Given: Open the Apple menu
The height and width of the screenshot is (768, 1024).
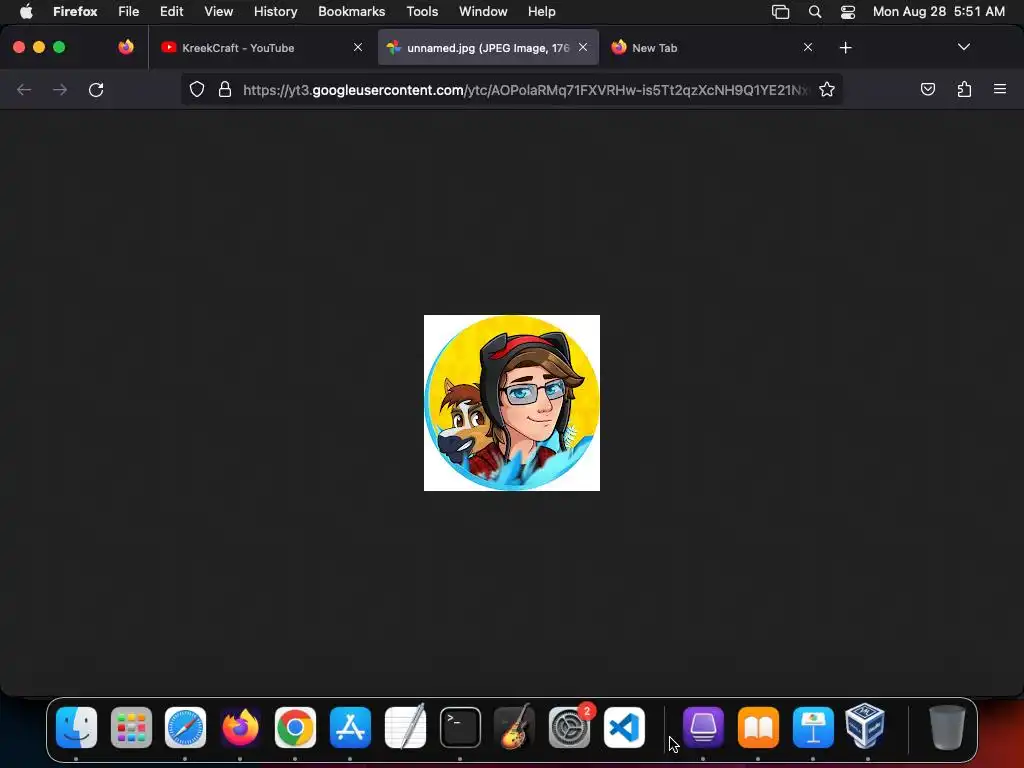Looking at the screenshot, I should coord(26,11).
